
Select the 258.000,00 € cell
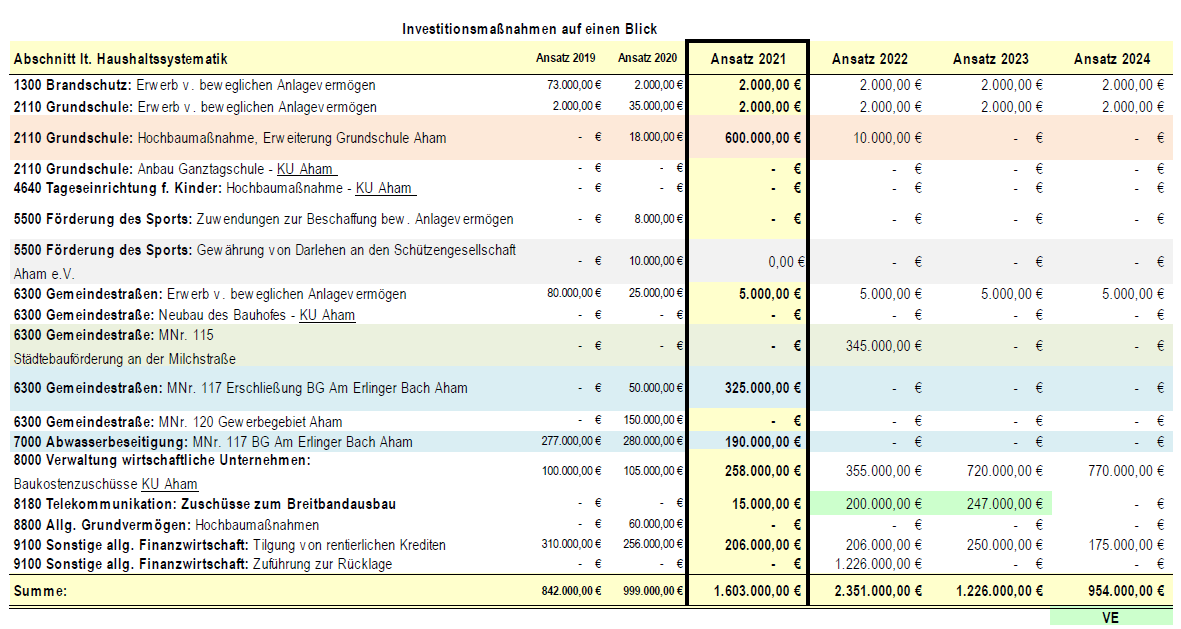(763, 471)
